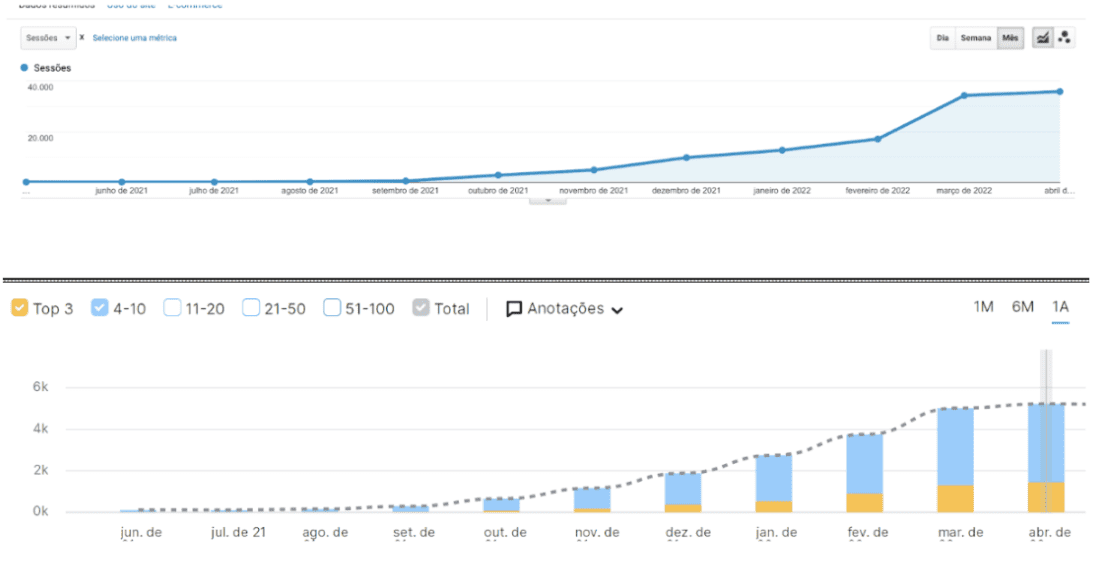Image resolution: width=1095 pixels, height=567 pixels.
Task: Click the outubro de 2021 data point
Action: (498, 175)
